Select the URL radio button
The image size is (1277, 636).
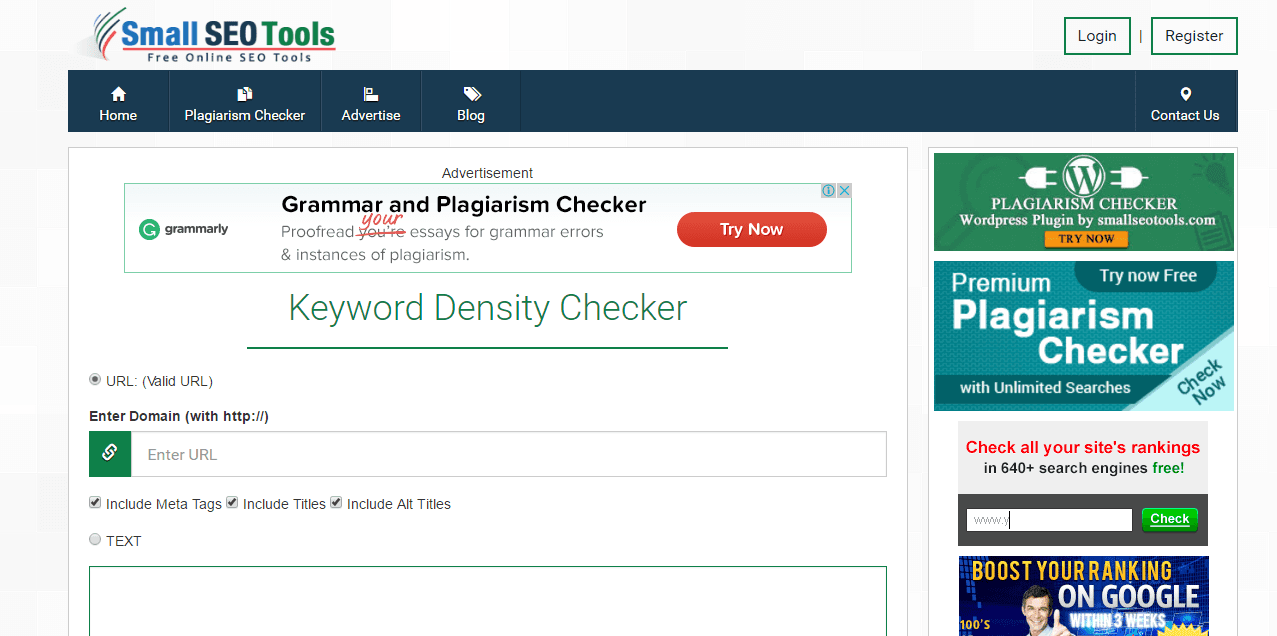tap(95, 380)
